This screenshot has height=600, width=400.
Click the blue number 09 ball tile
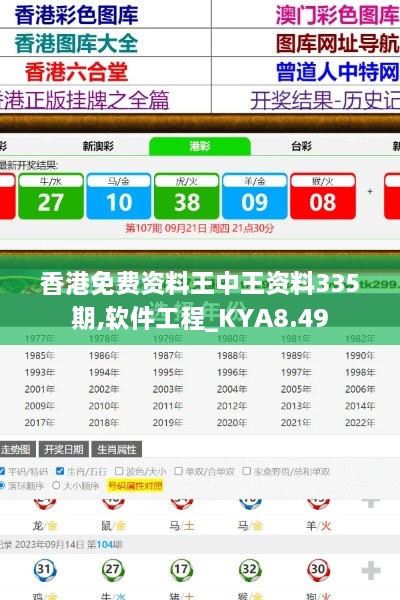[x=255, y=196]
